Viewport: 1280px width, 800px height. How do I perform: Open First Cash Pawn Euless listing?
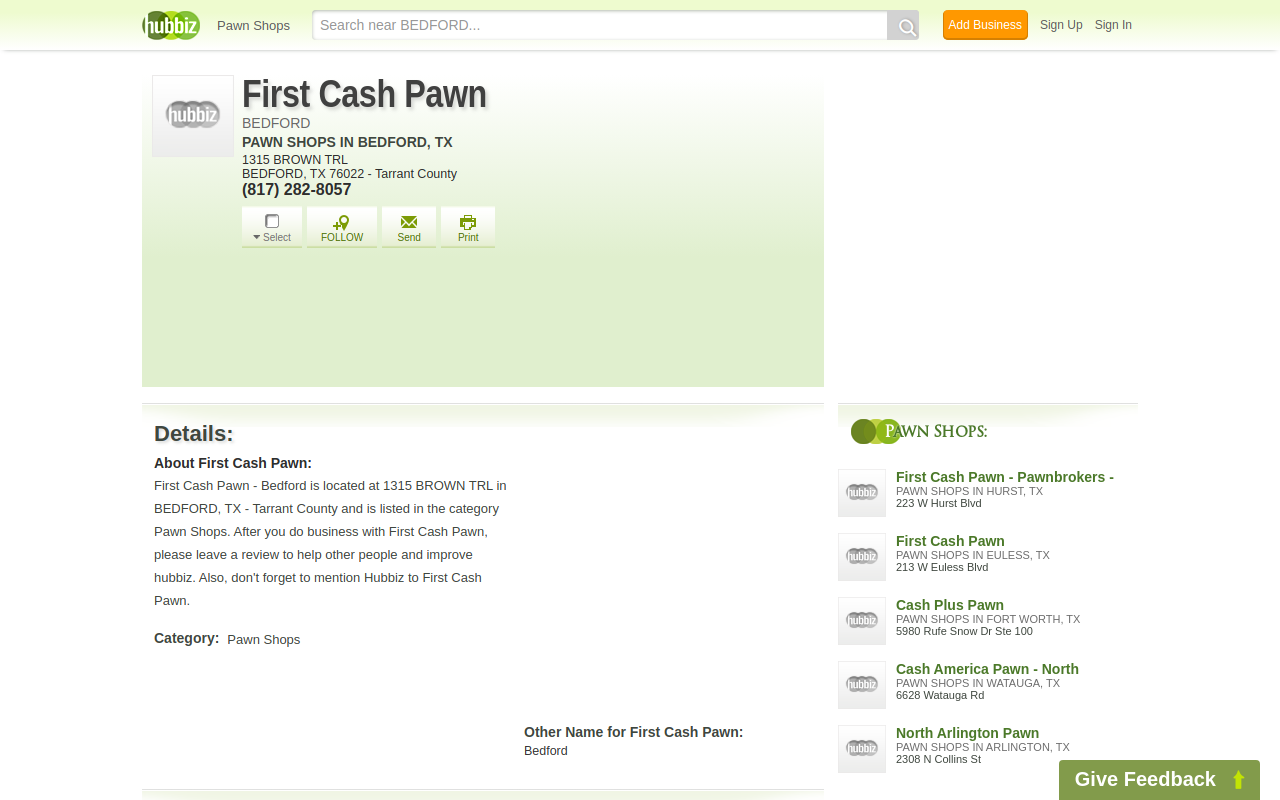tap(950, 541)
